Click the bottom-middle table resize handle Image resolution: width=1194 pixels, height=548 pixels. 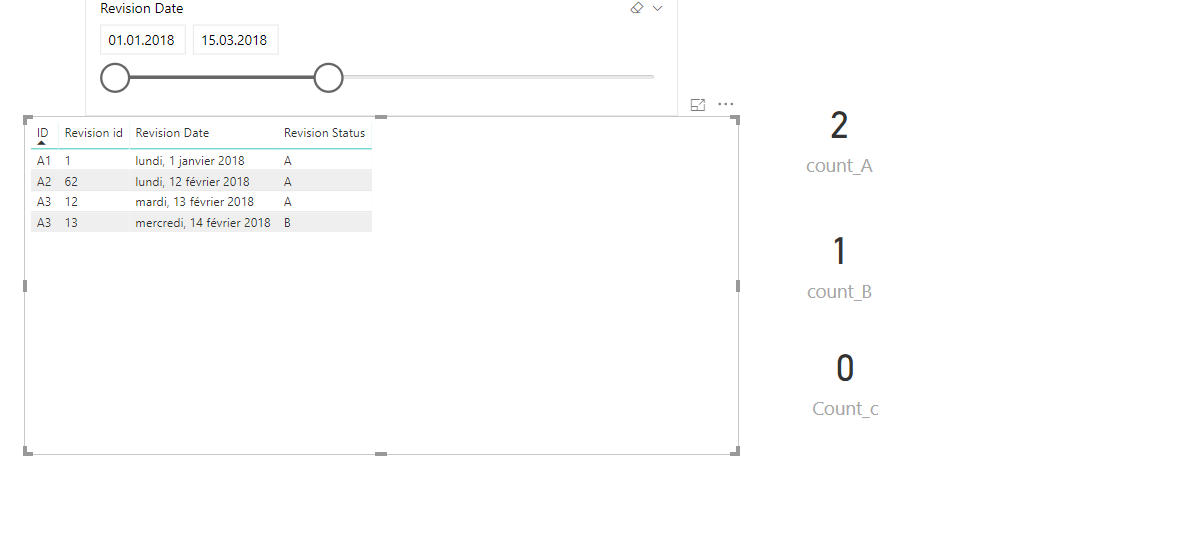tap(382, 454)
